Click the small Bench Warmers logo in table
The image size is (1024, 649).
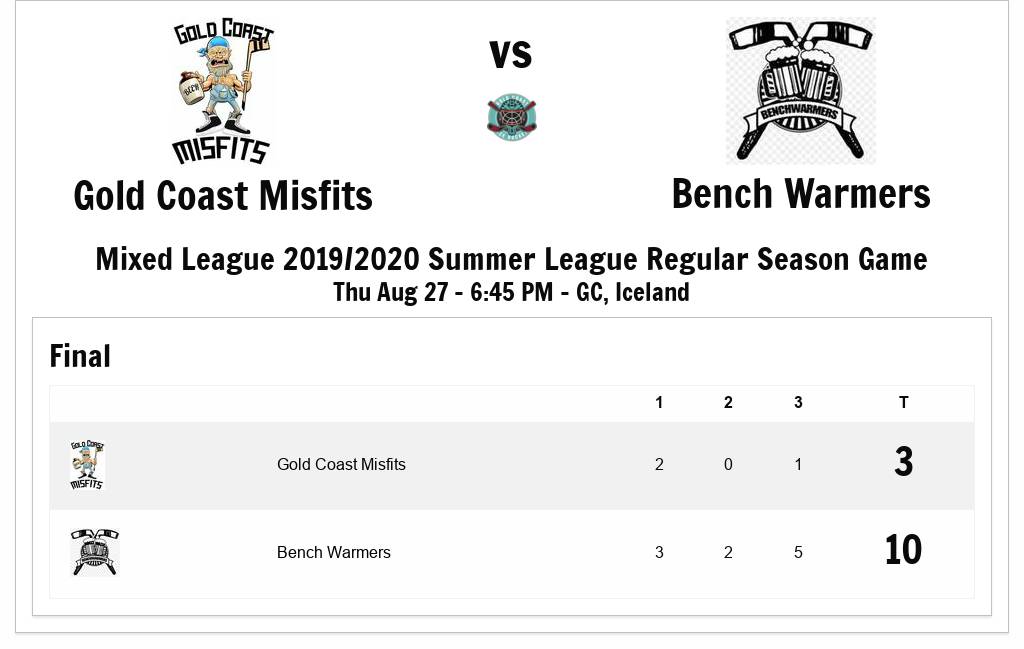tap(95, 552)
